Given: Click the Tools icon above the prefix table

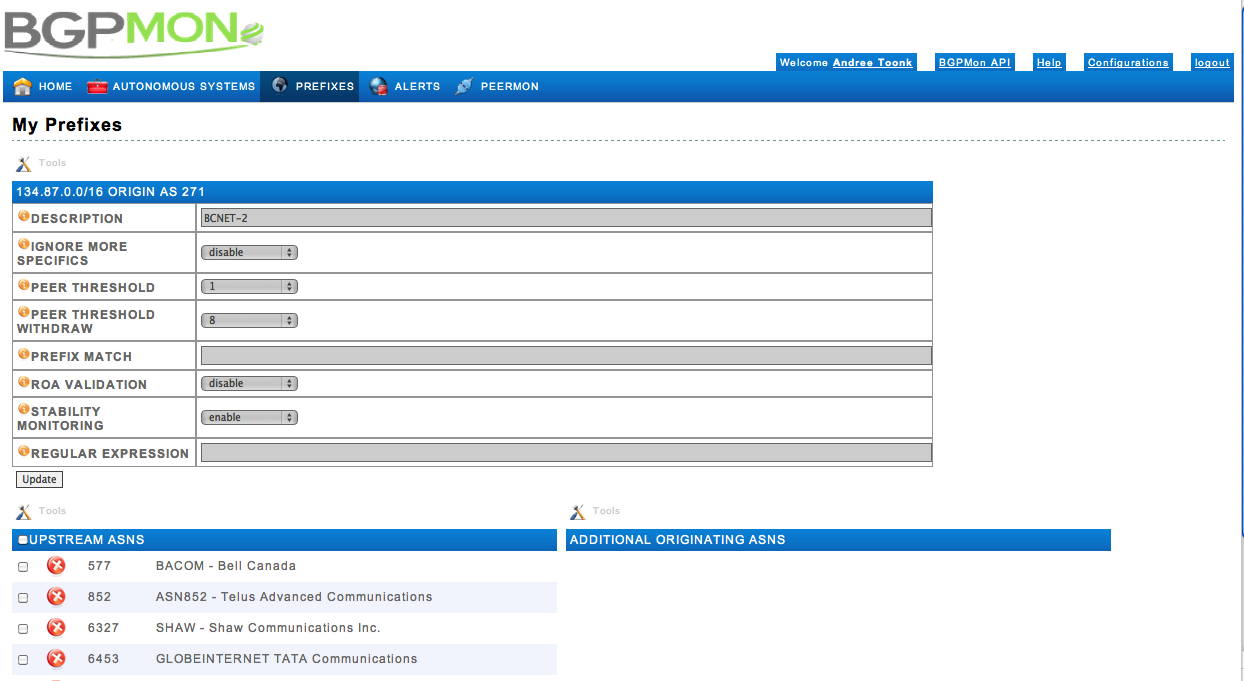Looking at the screenshot, I should click(x=24, y=163).
